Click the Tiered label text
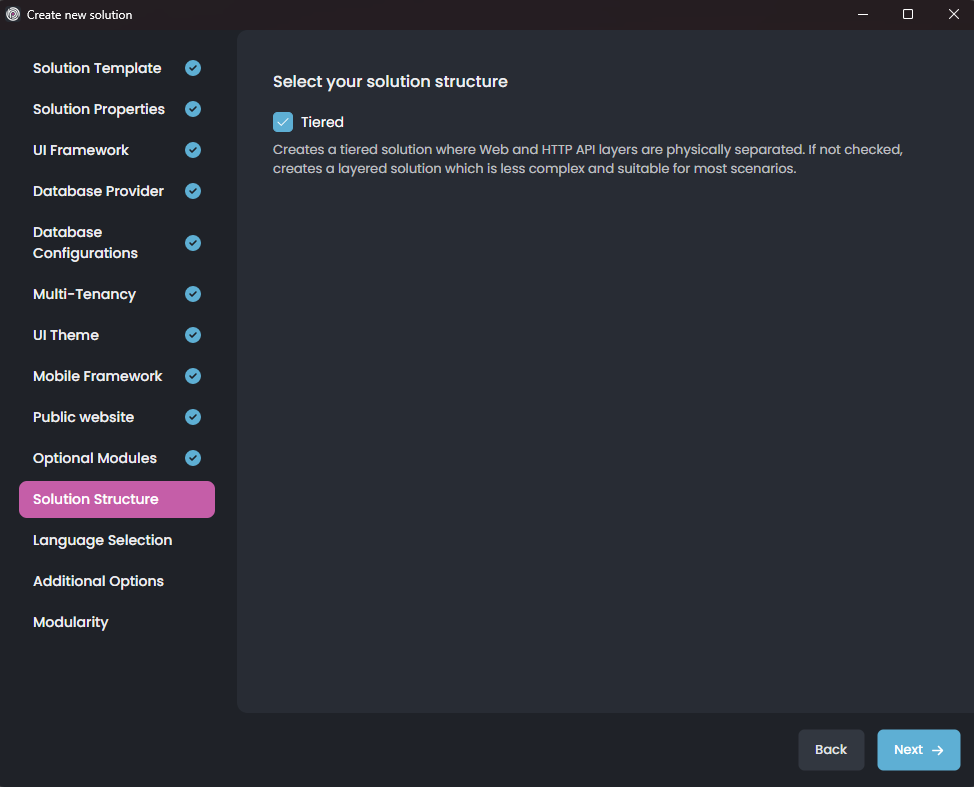 [x=322, y=122]
